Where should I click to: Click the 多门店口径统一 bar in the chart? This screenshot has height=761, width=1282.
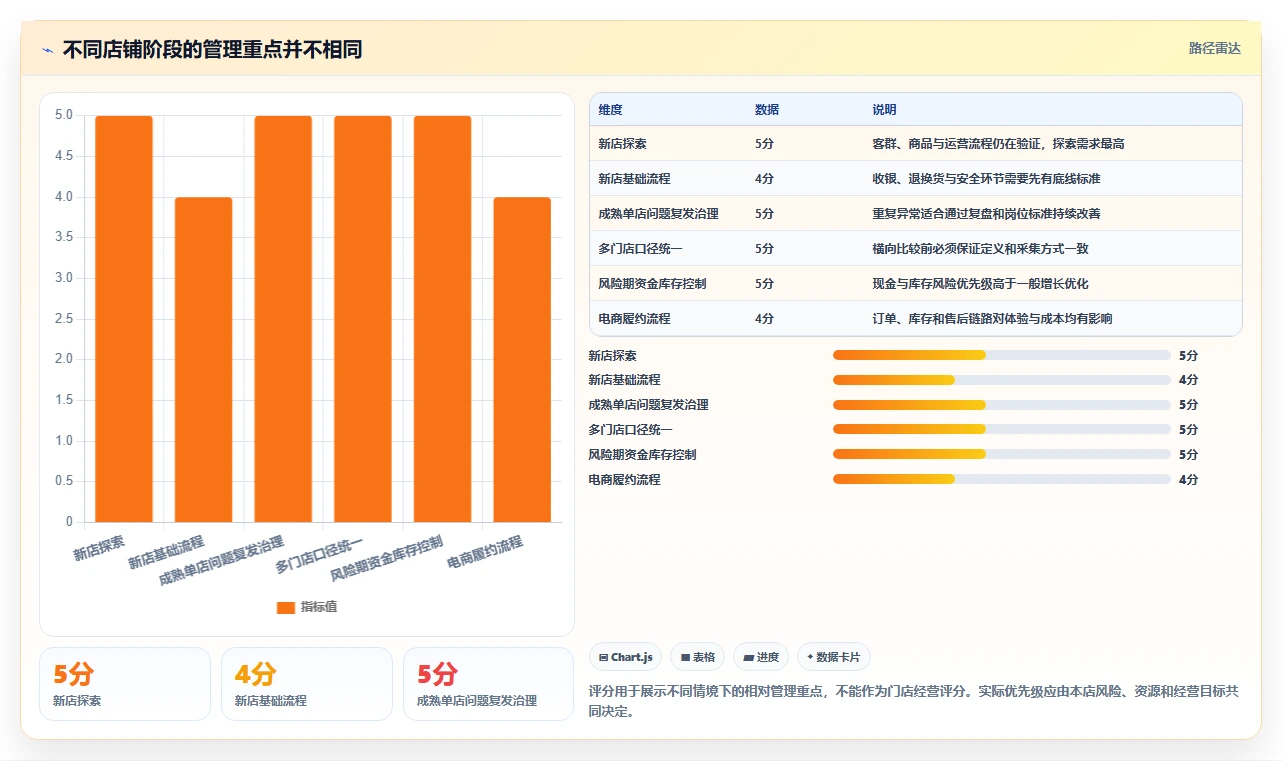click(363, 319)
